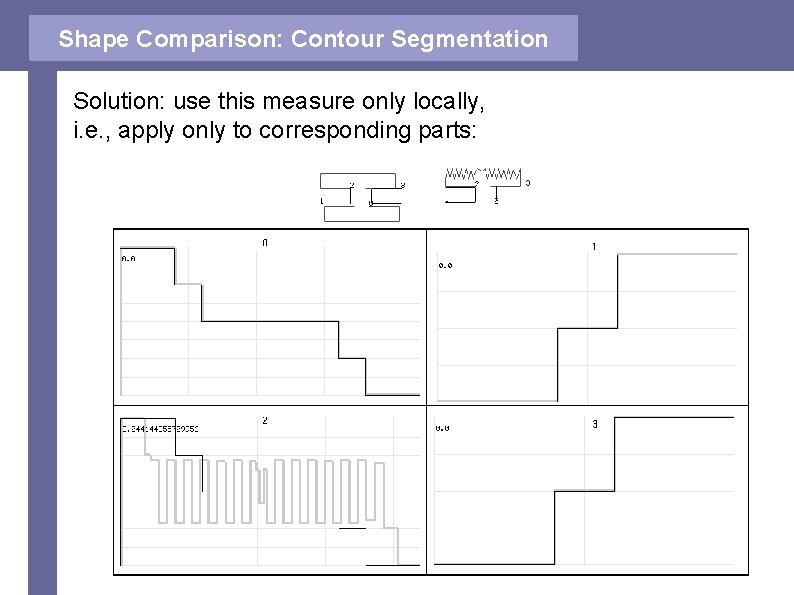Click the descending staircase curve in plot 0
Image resolution: width=794 pixels, height=595 pixels.
270,321
